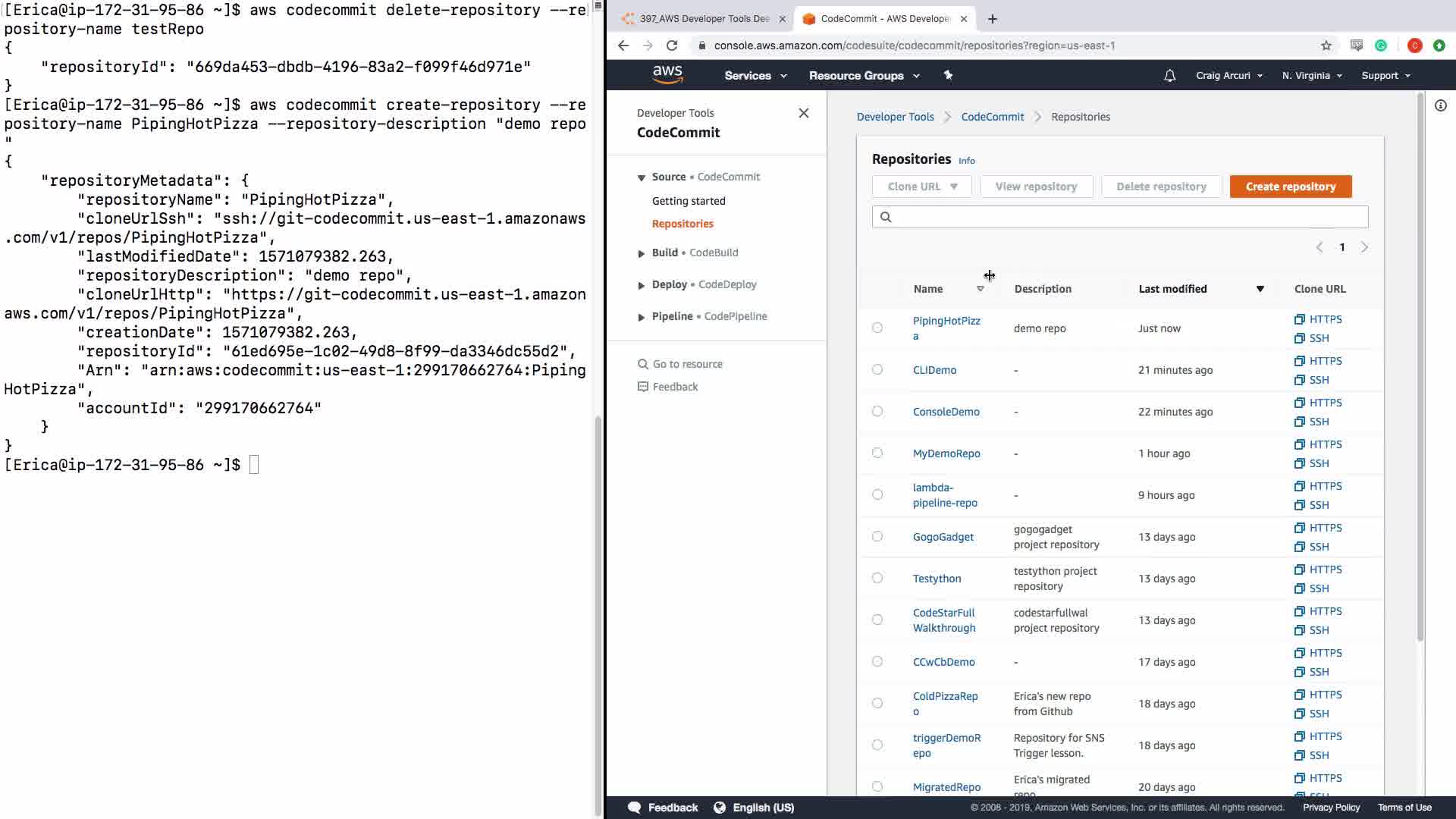
Task: Click the browser reload icon
Action: pyautogui.click(x=672, y=45)
